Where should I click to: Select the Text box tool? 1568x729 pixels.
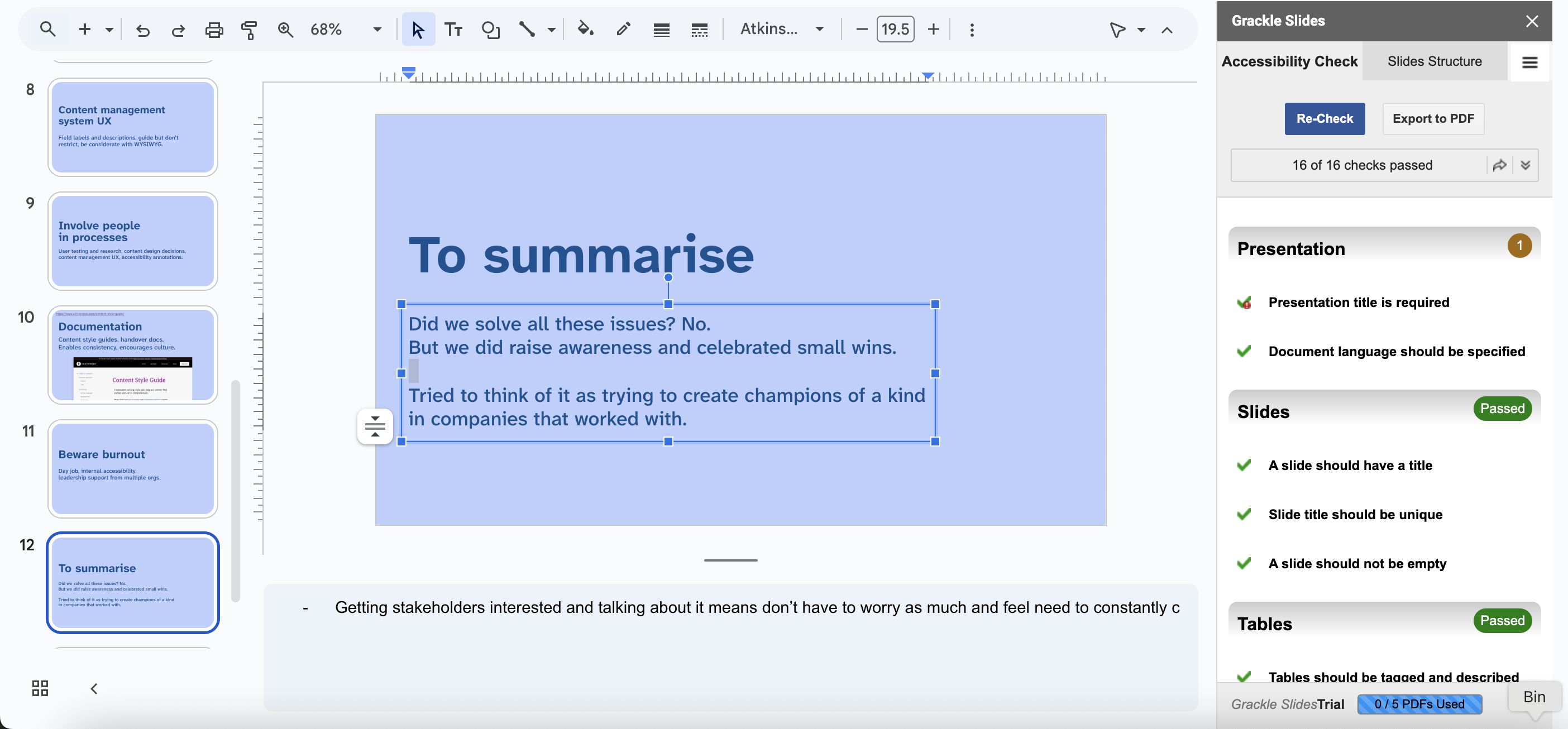[453, 28]
